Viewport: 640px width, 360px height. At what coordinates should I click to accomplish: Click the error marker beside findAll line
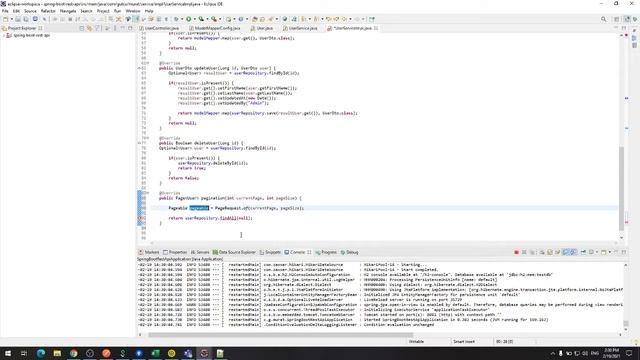[x=140, y=218]
